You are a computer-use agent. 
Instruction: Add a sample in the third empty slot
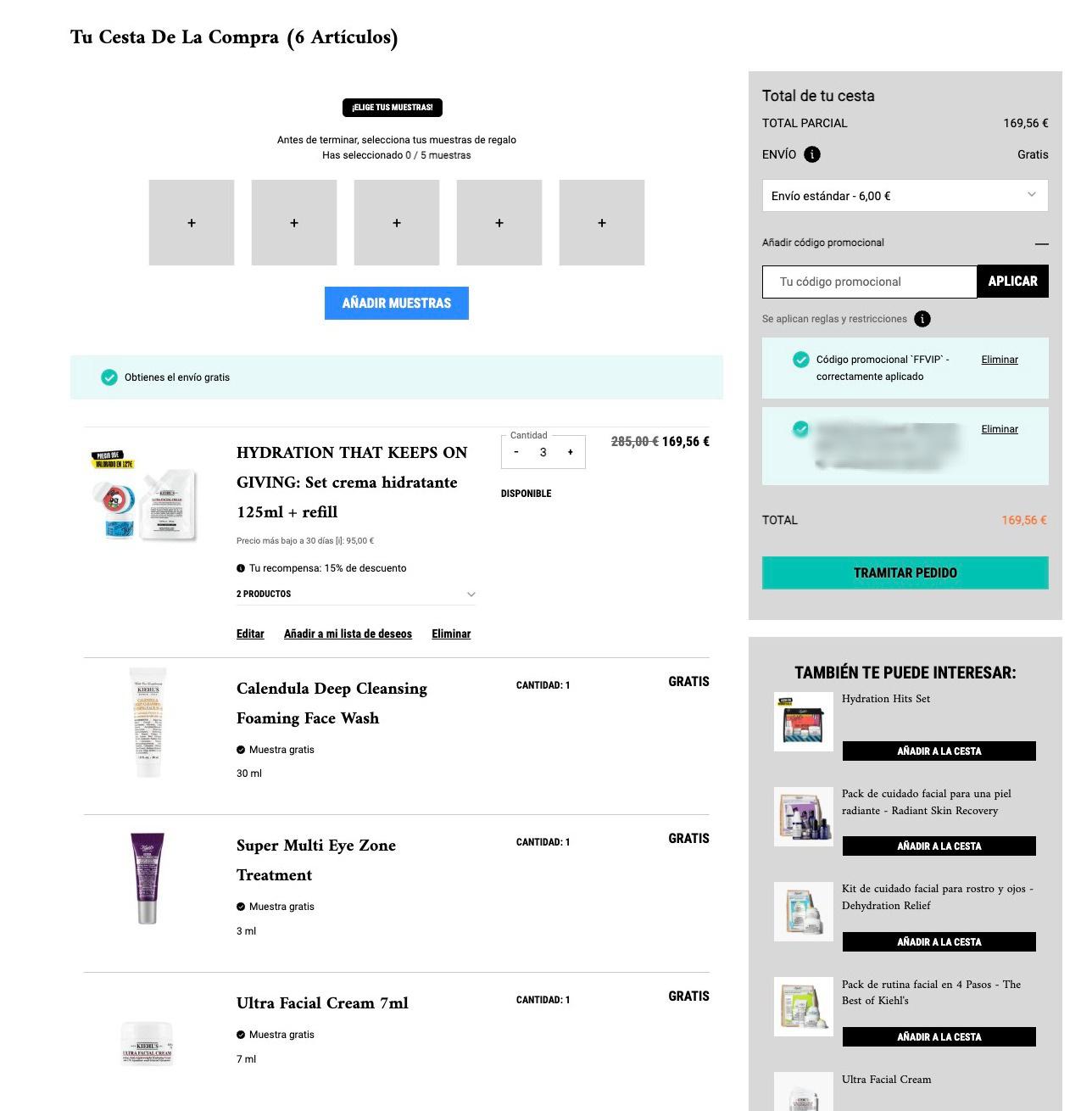point(397,222)
